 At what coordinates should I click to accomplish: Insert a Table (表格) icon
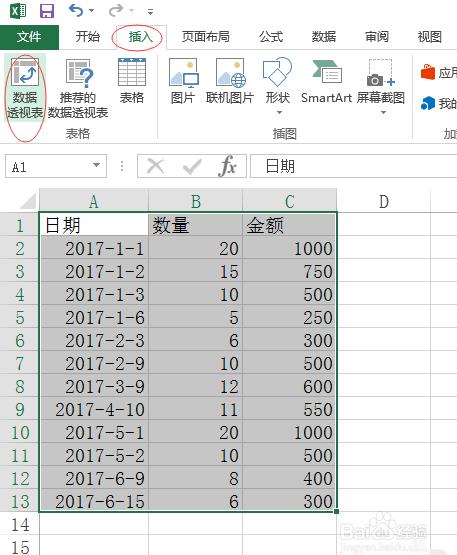pos(132,81)
